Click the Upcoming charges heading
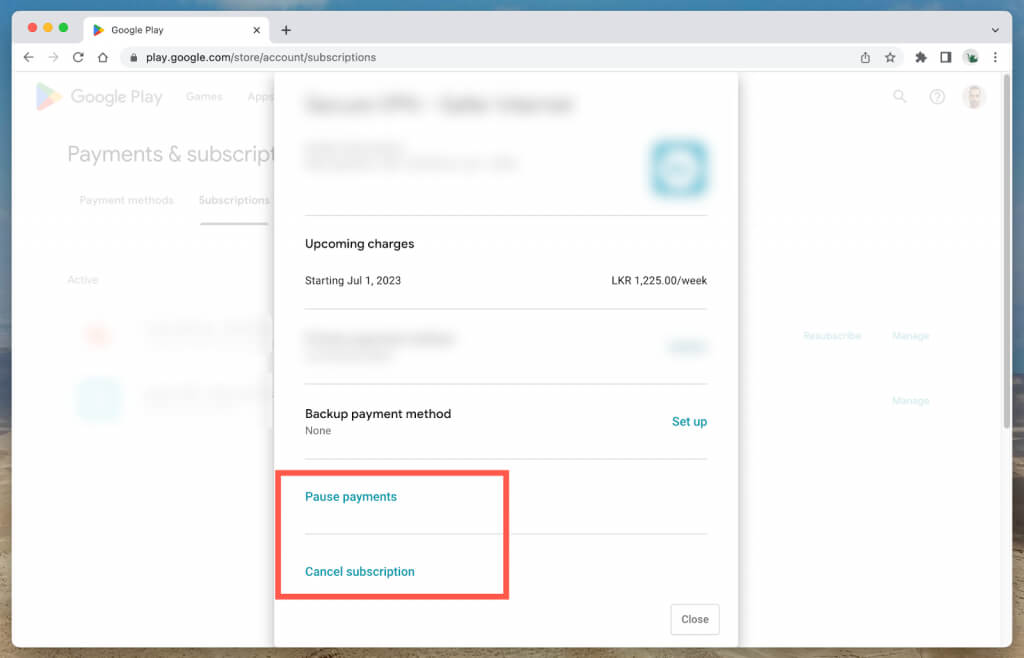Screen dimensions: 1024x658 click(x=360, y=244)
